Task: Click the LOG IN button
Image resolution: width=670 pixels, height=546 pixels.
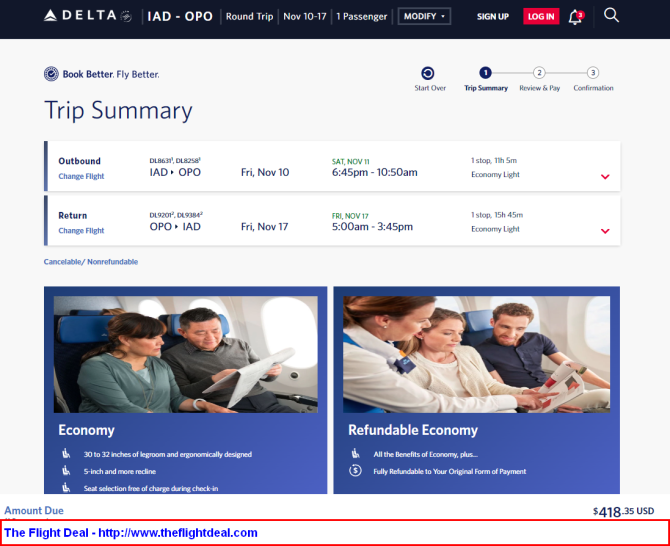Action: pos(541,17)
